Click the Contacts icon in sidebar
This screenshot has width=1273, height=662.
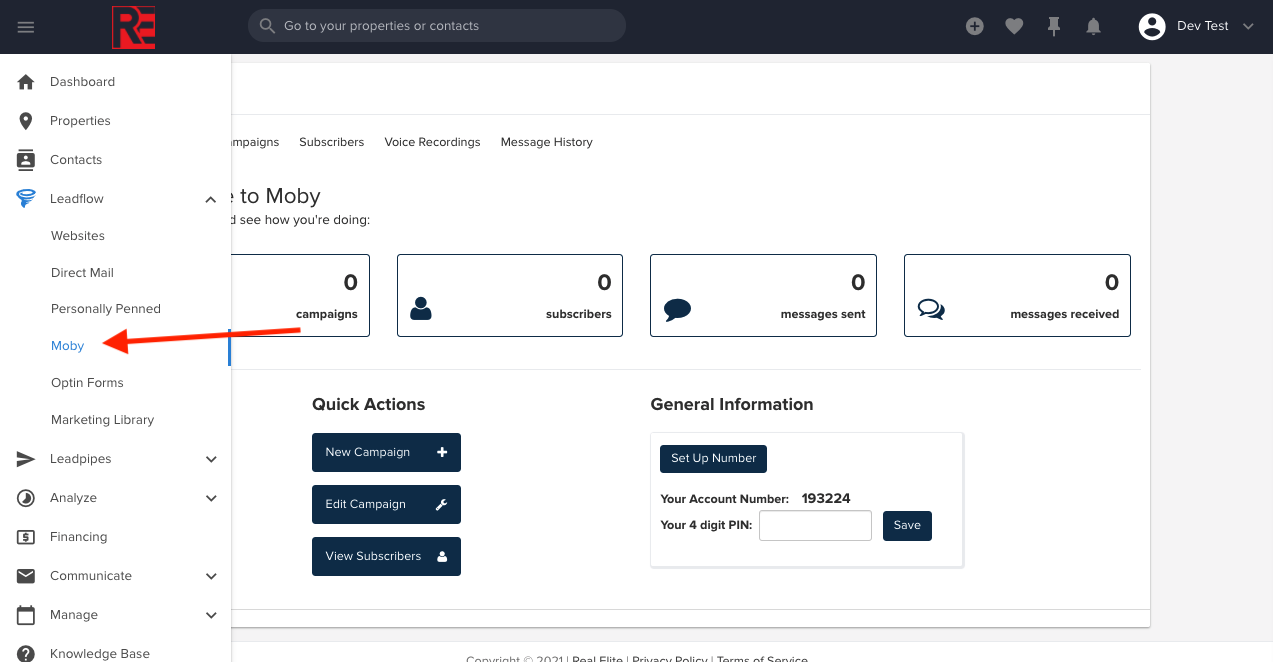[x=26, y=160]
